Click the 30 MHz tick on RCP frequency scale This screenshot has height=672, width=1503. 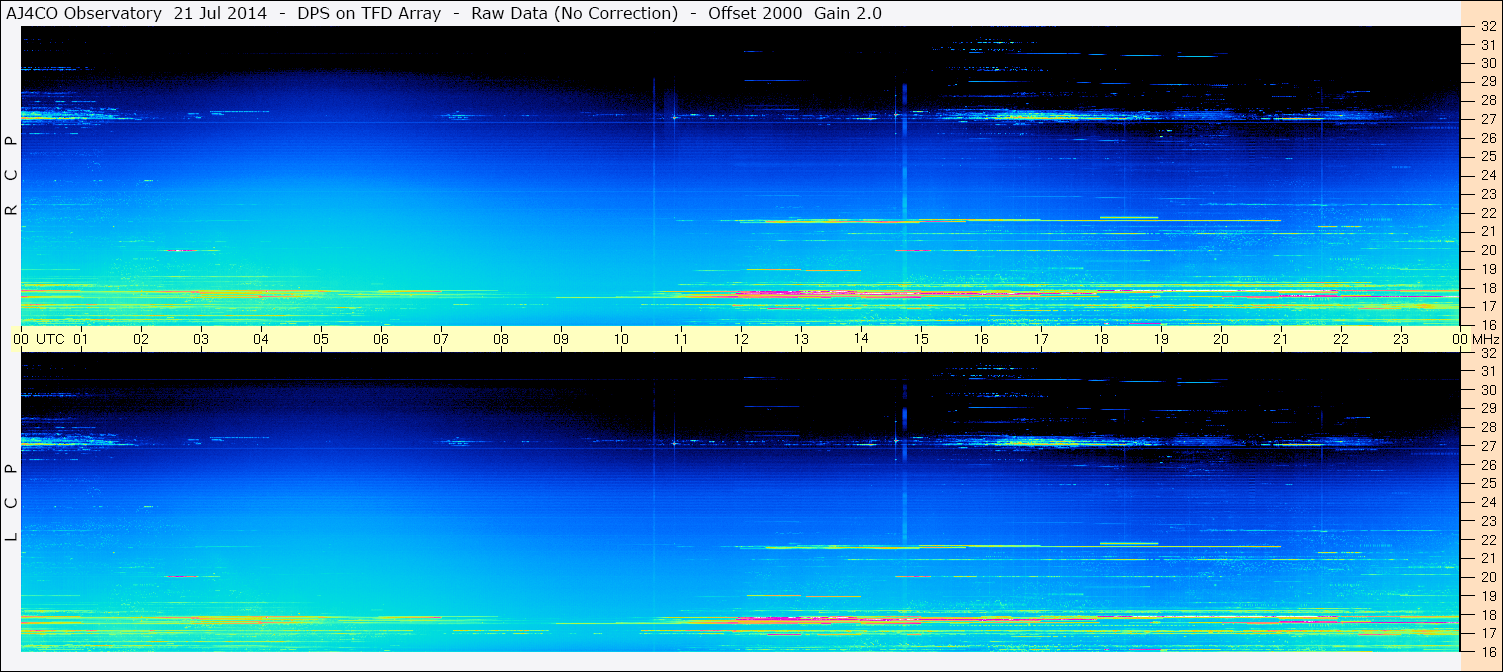pyautogui.click(x=1488, y=63)
